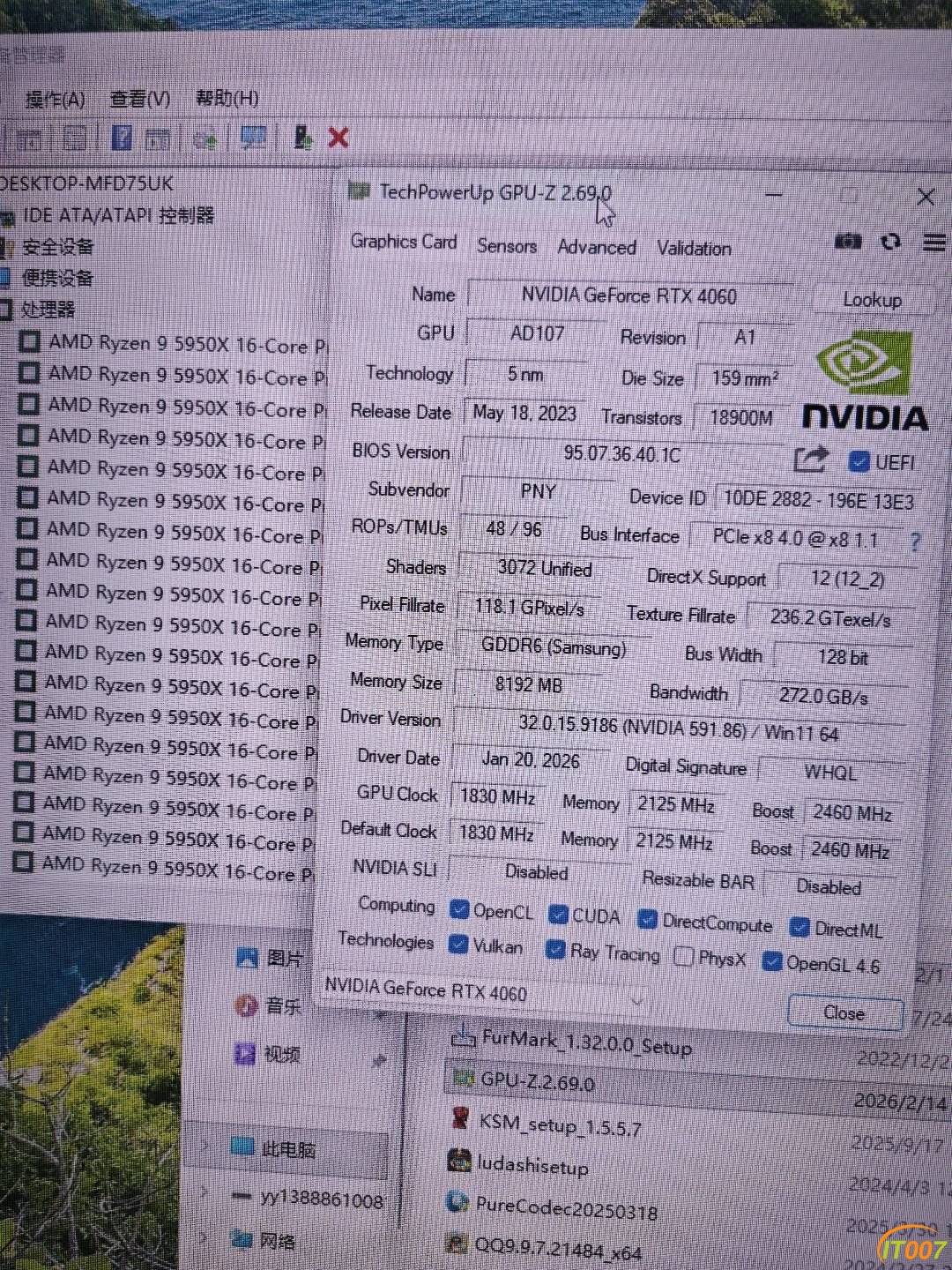Click the pin icon beside 视频

[379, 1060]
